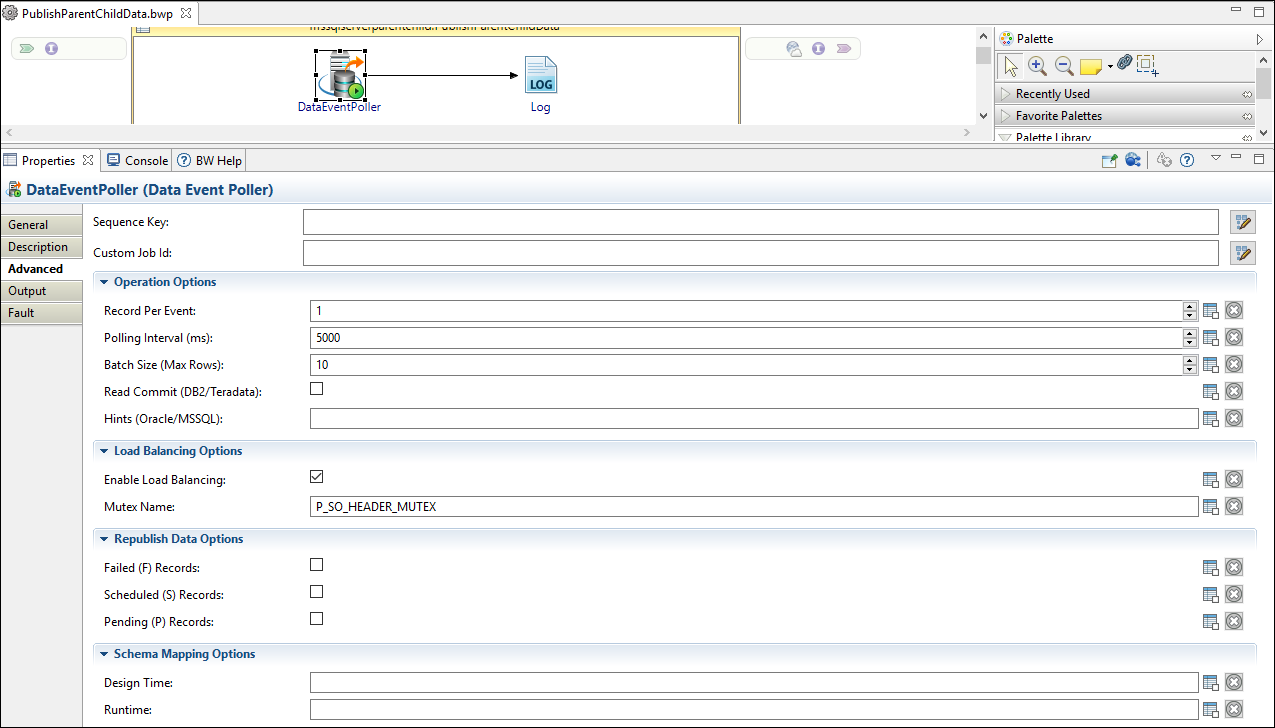The width and height of the screenshot is (1275, 728).
Task: Click the canvas horizontal scrollbar right arrow
Action: click(966, 132)
